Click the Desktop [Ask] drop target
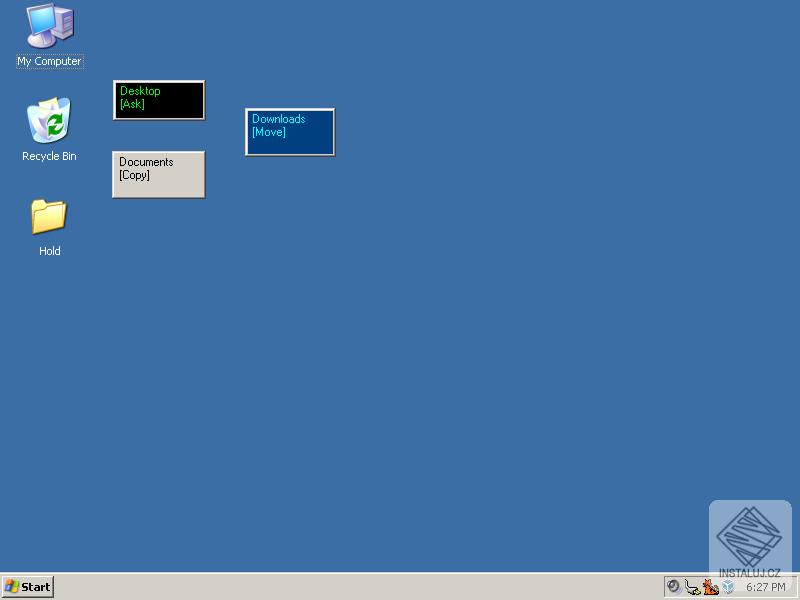This screenshot has width=800, height=600. tap(159, 100)
